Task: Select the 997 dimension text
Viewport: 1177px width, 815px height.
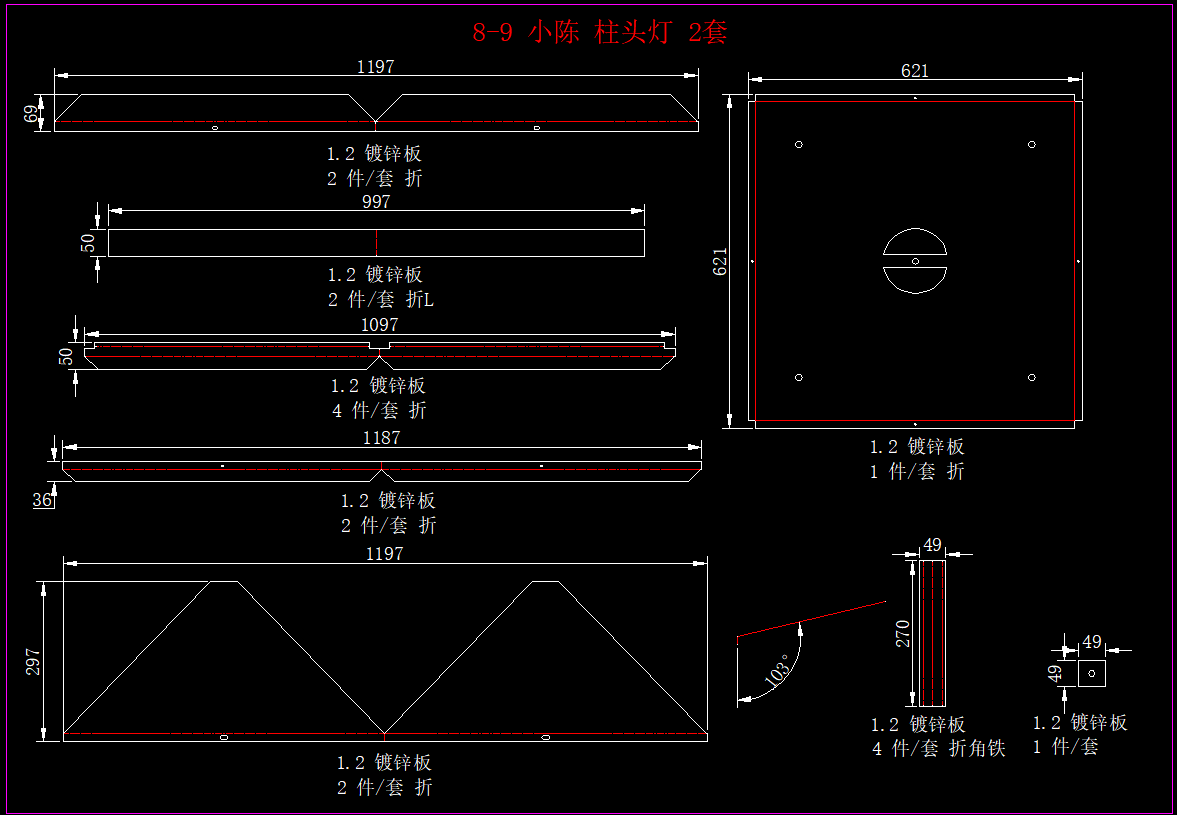Action: (x=375, y=202)
